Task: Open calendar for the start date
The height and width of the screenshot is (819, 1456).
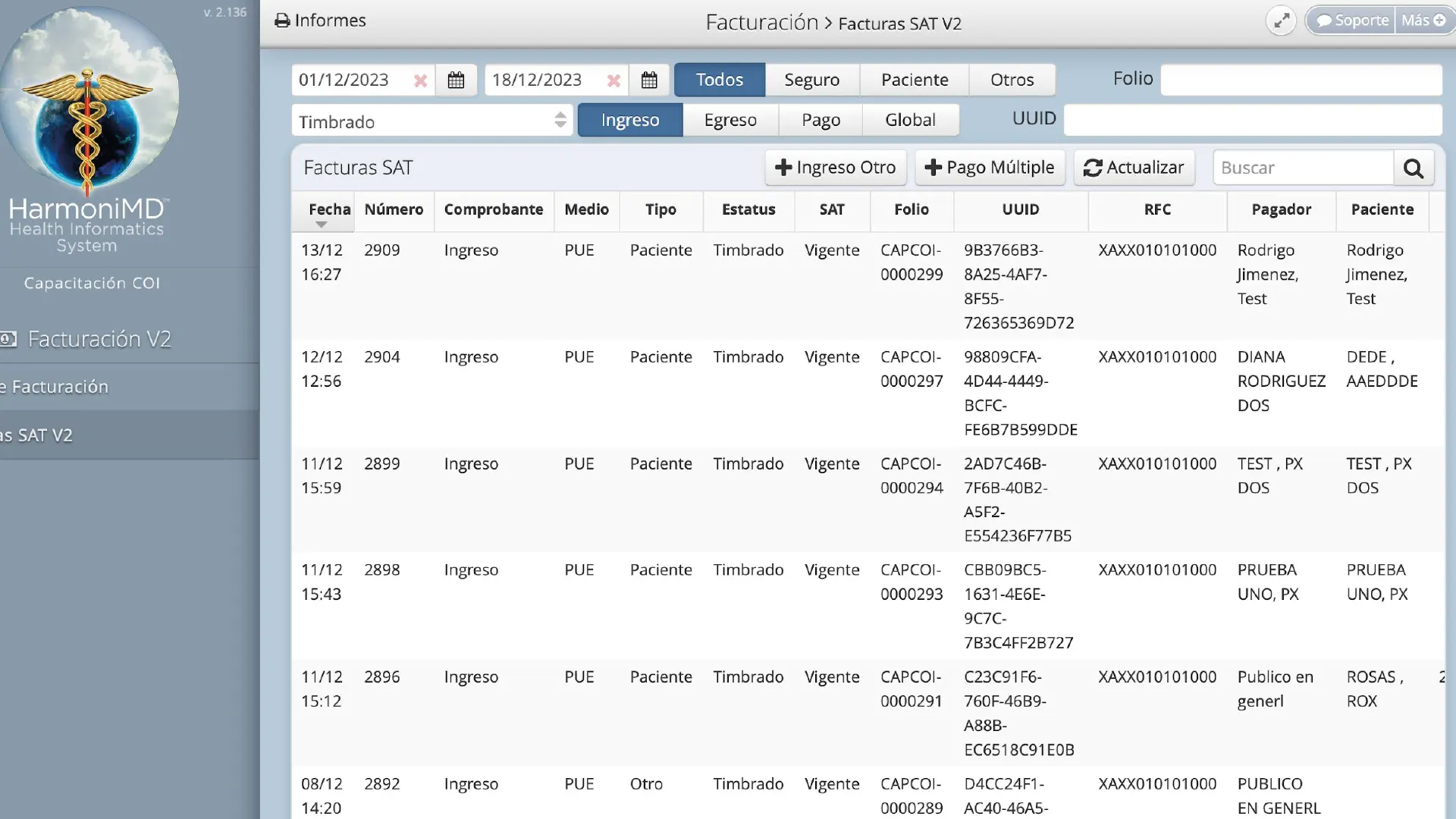Action: [456, 80]
